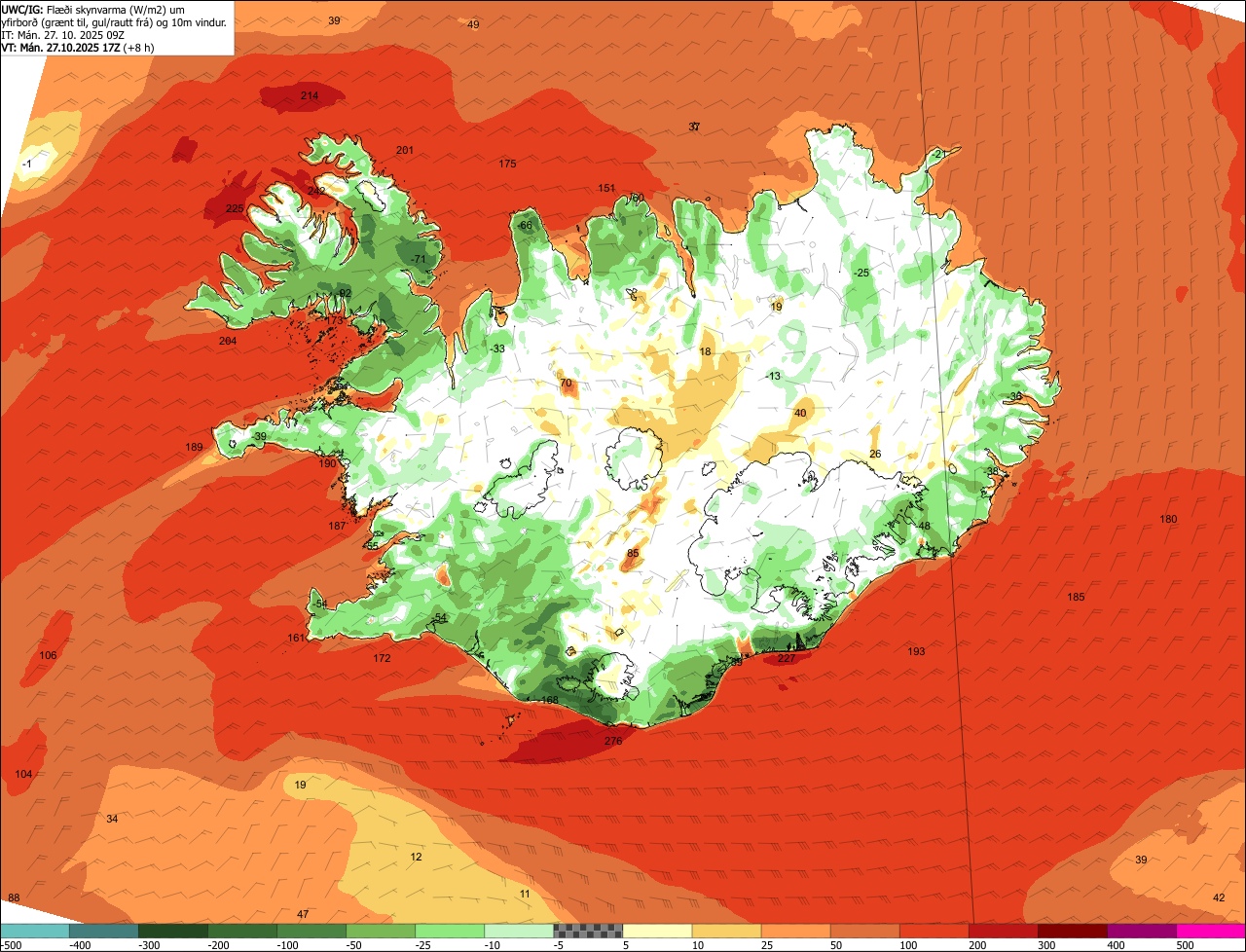Screen dimensions: 1246x952
Task: Click the map value 48 near the southeast coast
Action: pos(925,527)
